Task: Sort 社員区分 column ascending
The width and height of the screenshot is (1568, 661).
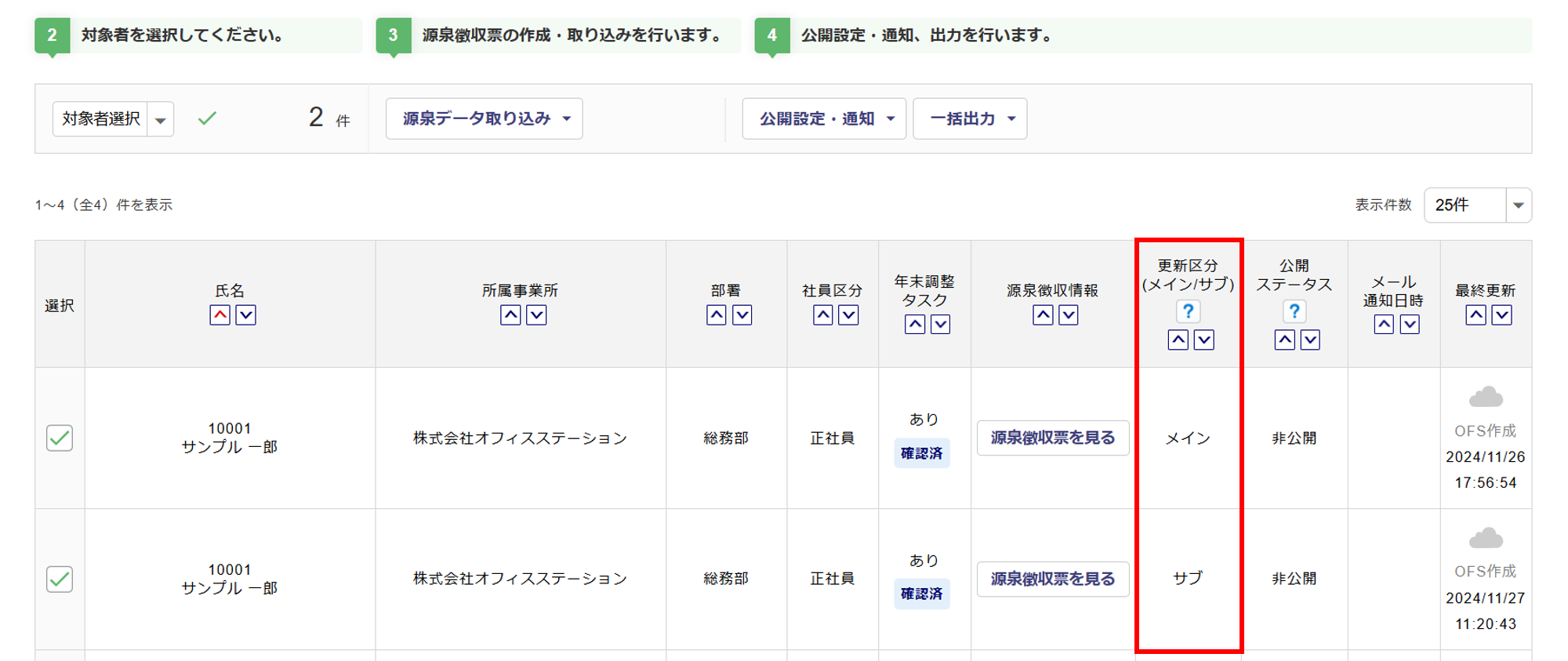Action: point(822,315)
